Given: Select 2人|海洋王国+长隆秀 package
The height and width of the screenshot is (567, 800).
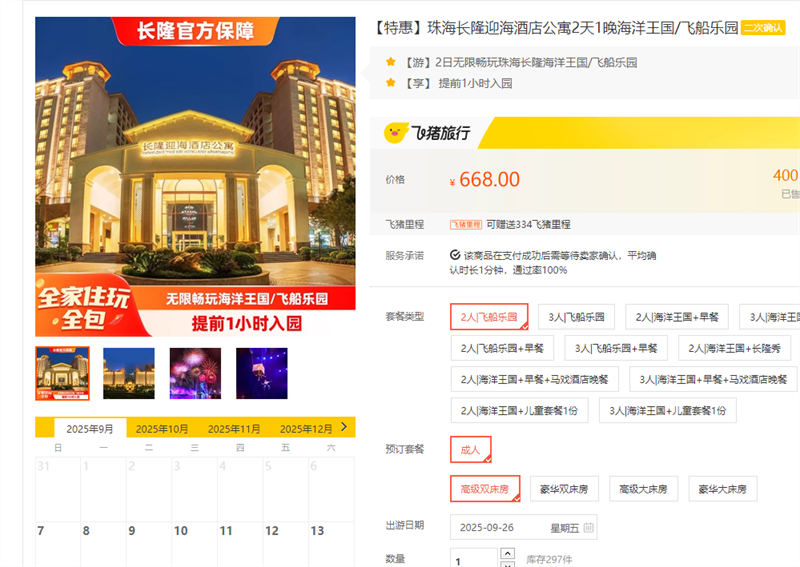Looking at the screenshot, I should click(x=734, y=348).
